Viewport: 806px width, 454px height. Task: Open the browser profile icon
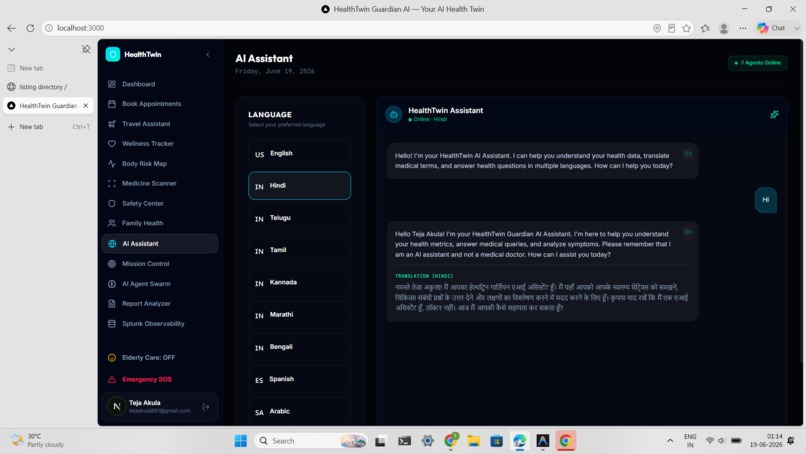(x=724, y=28)
